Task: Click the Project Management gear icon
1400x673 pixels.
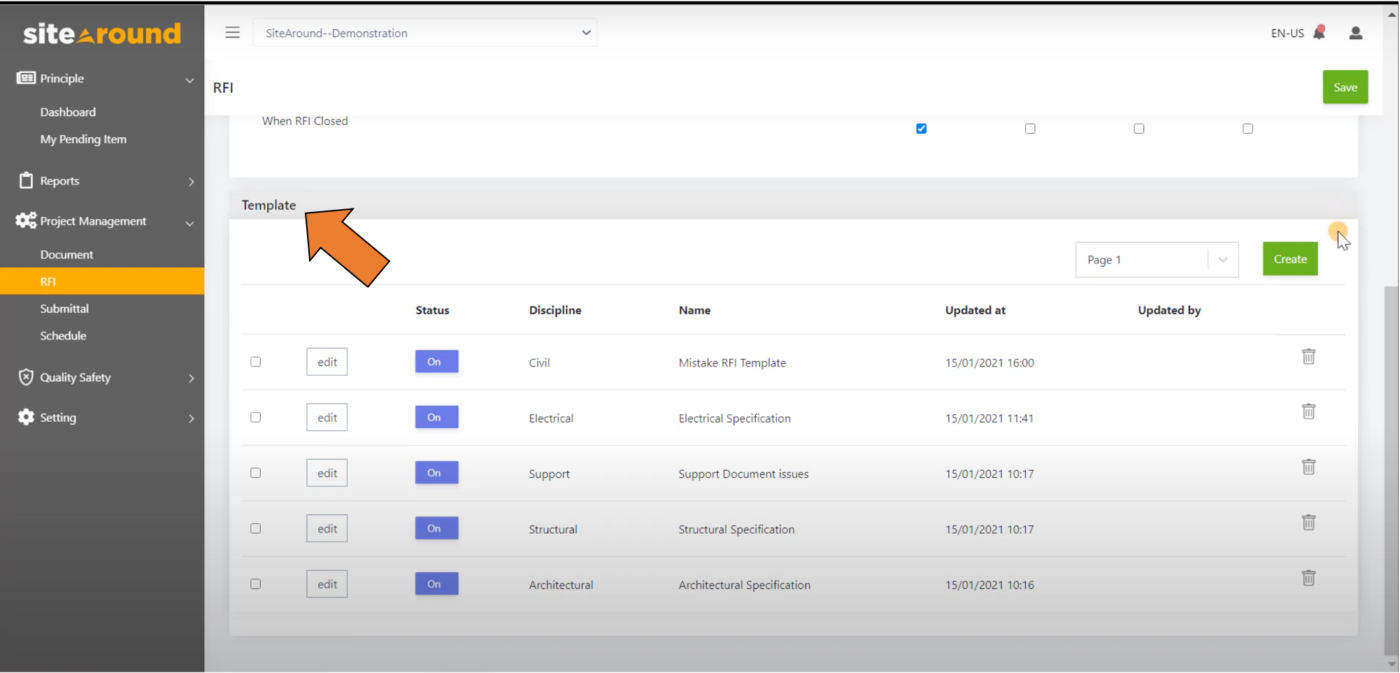Action: (25, 220)
